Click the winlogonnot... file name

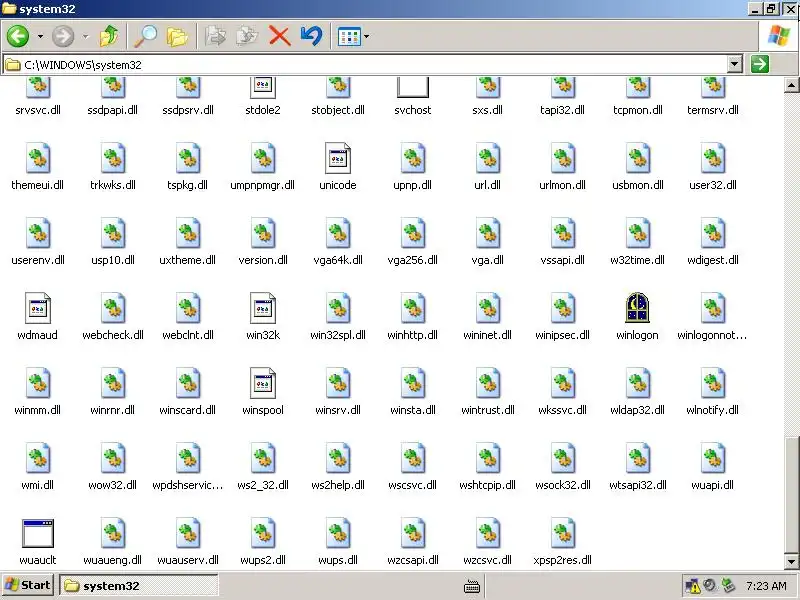[x=712, y=335]
